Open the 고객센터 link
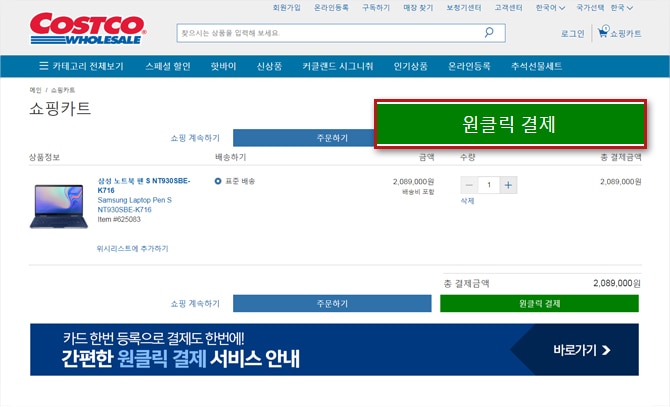This screenshot has height=407, width=670. click(x=508, y=8)
